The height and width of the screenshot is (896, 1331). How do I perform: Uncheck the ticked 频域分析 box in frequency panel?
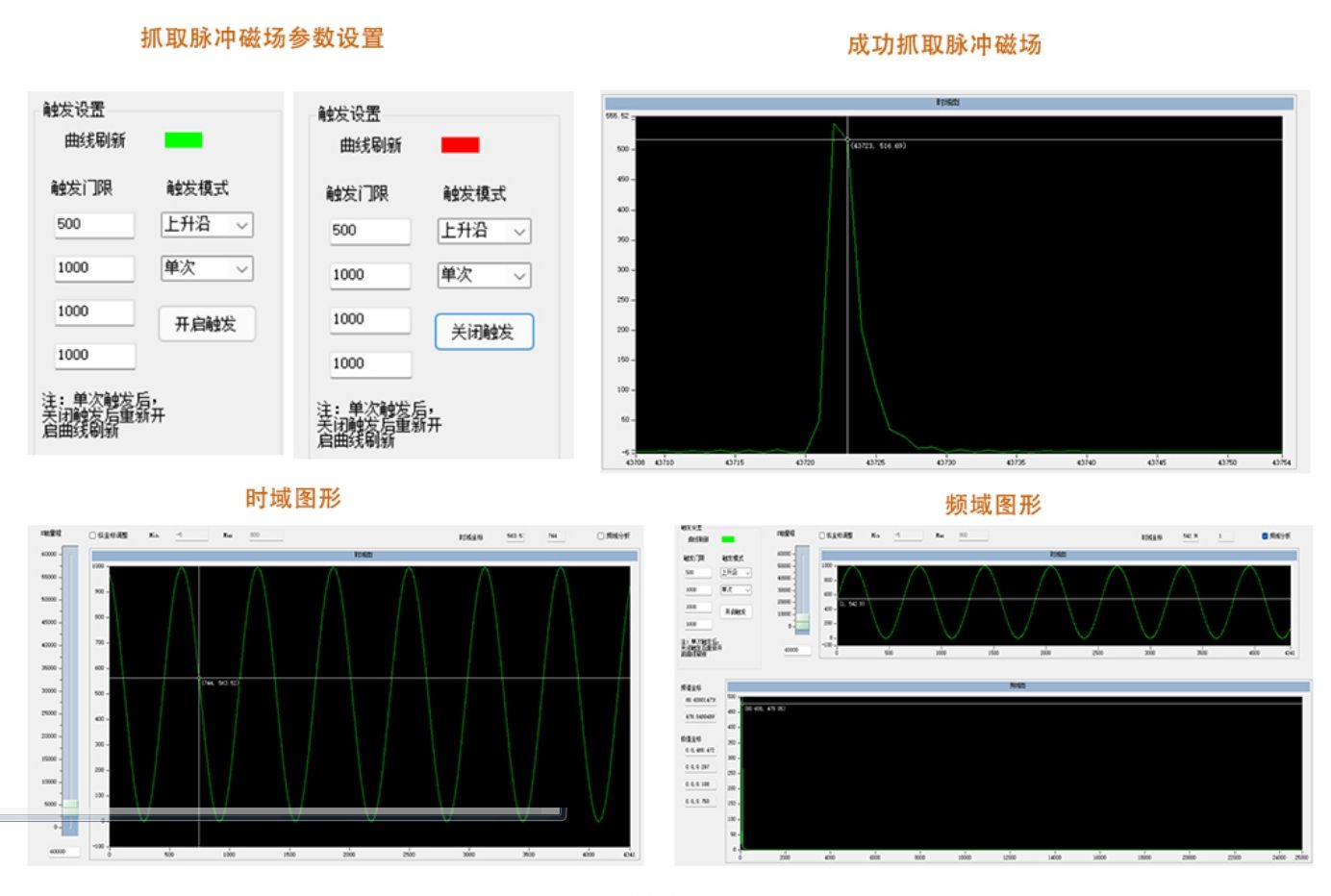tap(1265, 535)
